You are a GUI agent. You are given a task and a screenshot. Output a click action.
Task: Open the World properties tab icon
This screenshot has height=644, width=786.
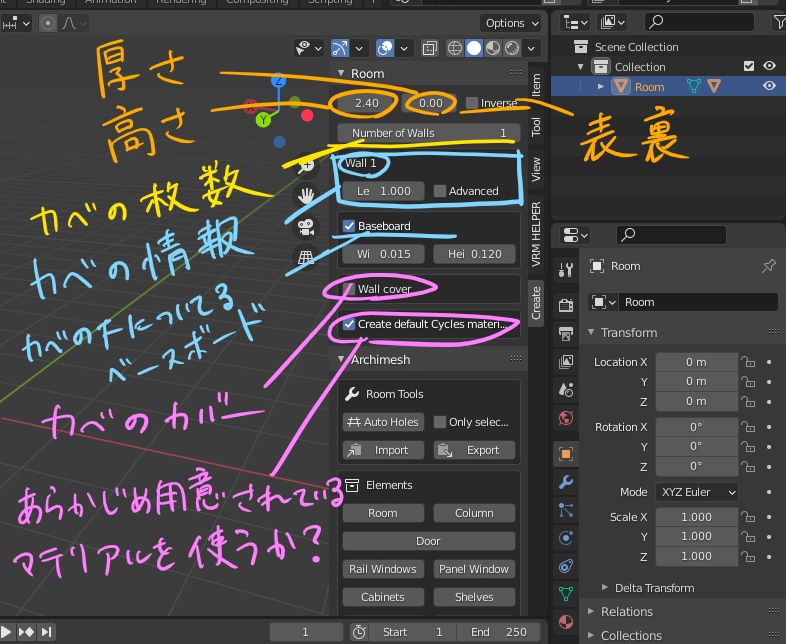566,417
